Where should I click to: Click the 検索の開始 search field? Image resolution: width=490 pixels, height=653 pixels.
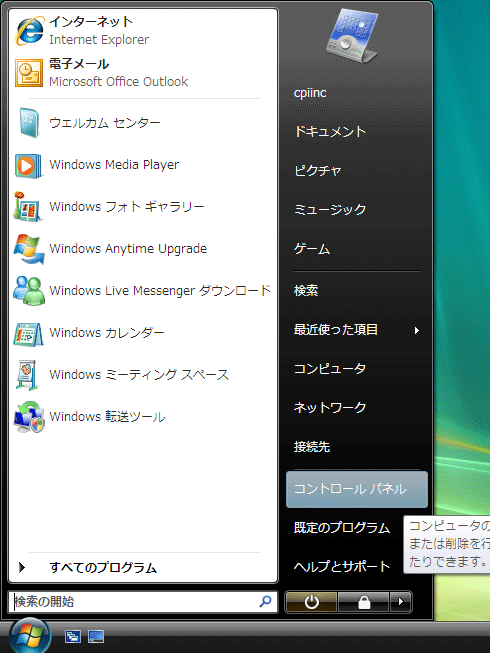click(x=142, y=602)
